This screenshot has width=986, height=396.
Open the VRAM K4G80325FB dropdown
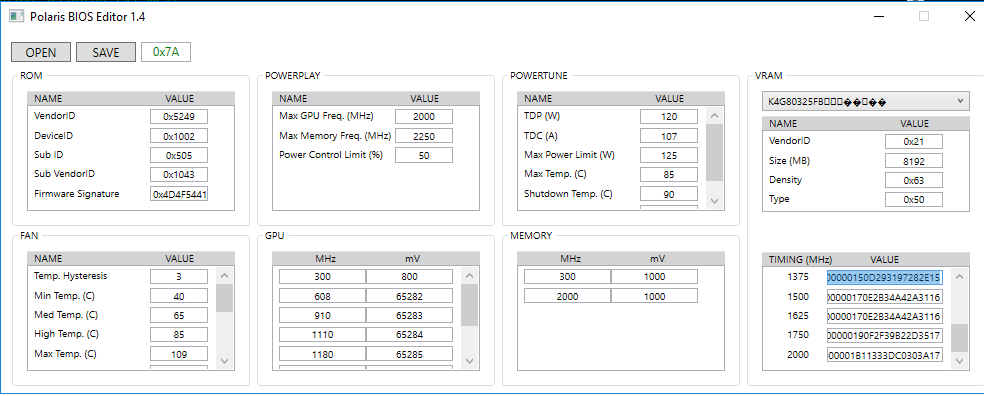865,101
